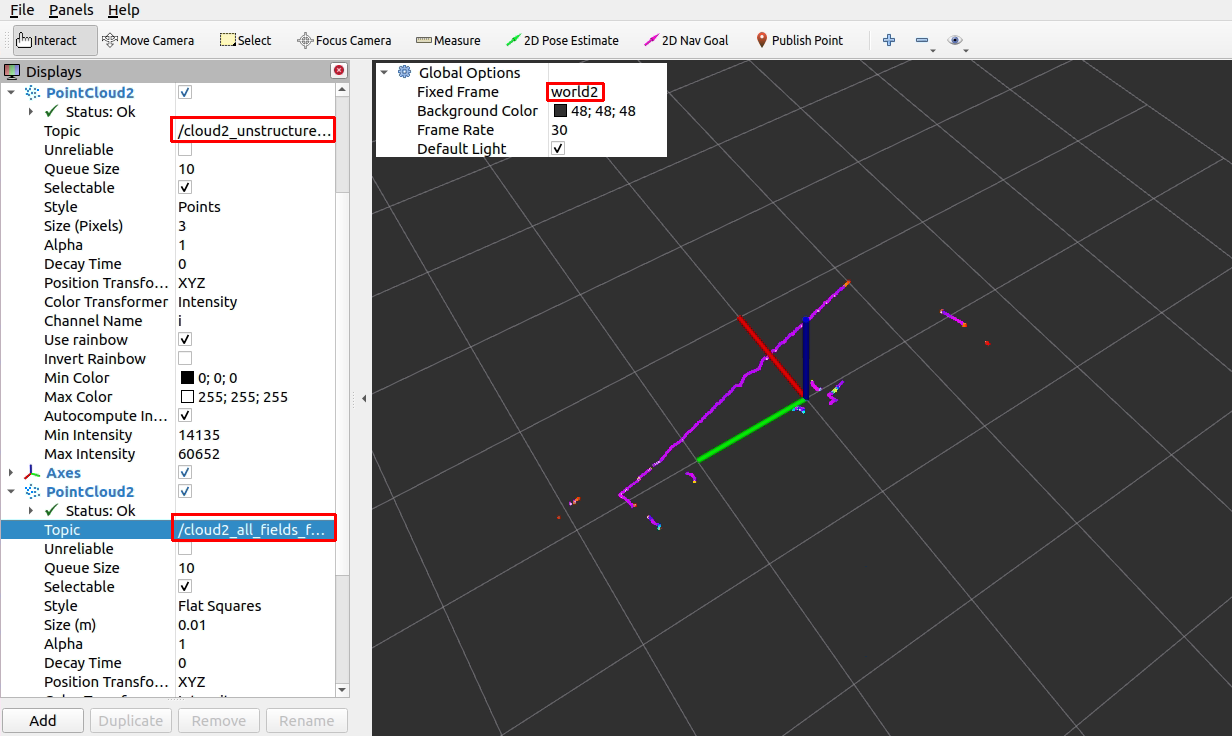Collapse the Global Options section
This screenshot has height=736, width=1232.
coord(384,73)
